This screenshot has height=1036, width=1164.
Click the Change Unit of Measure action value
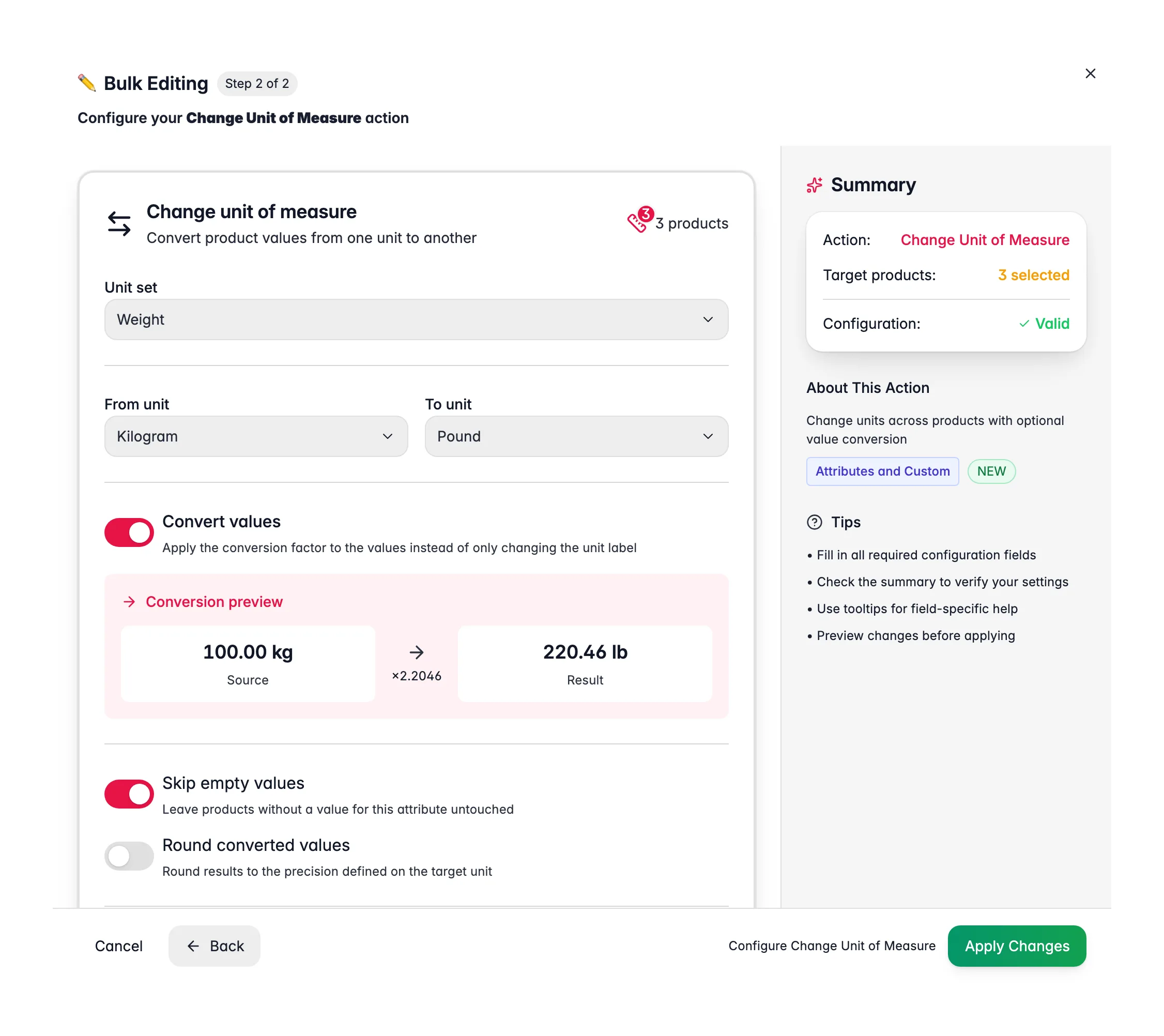(x=985, y=240)
